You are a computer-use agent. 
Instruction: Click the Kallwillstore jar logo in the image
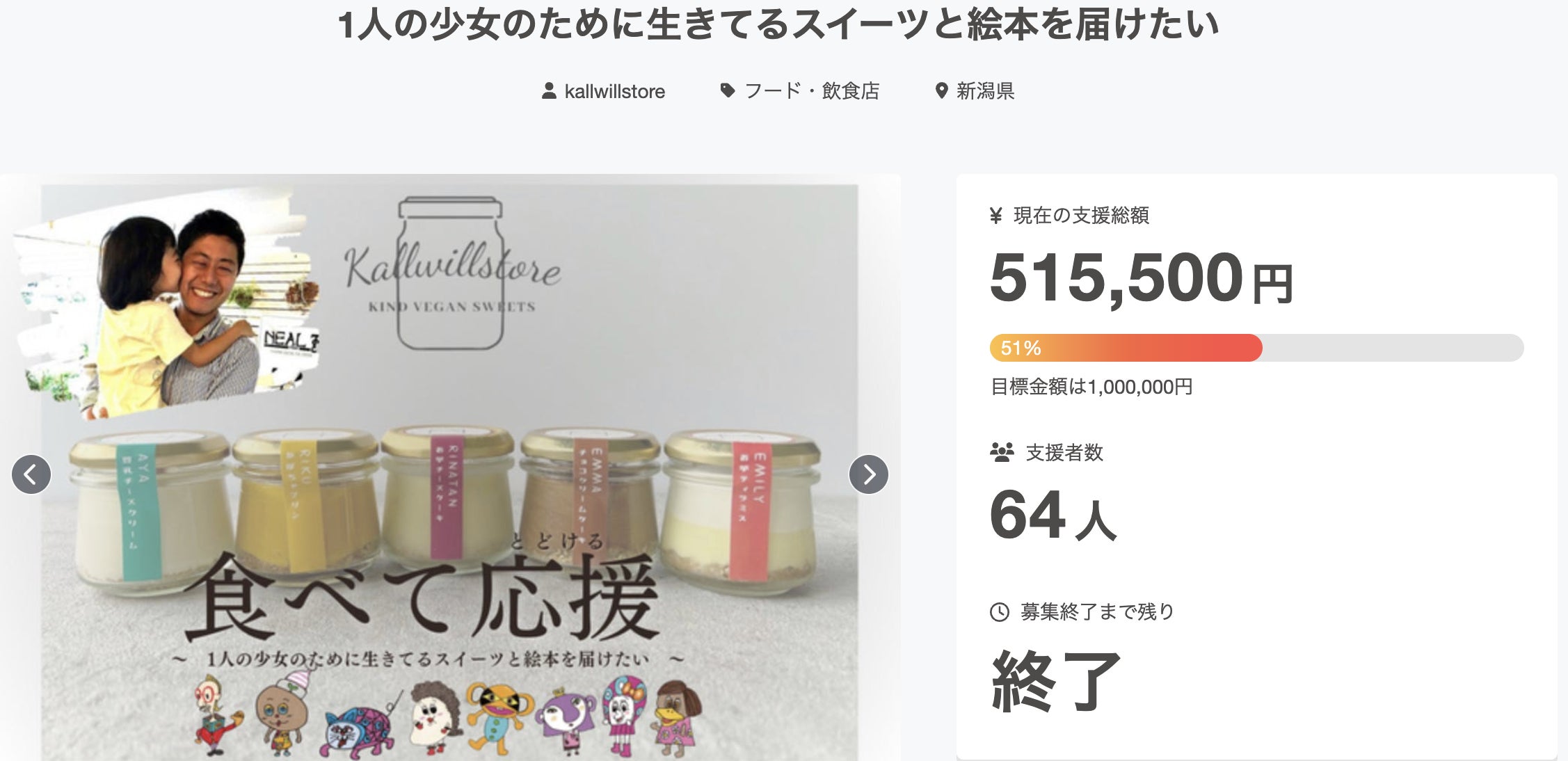tap(451, 274)
